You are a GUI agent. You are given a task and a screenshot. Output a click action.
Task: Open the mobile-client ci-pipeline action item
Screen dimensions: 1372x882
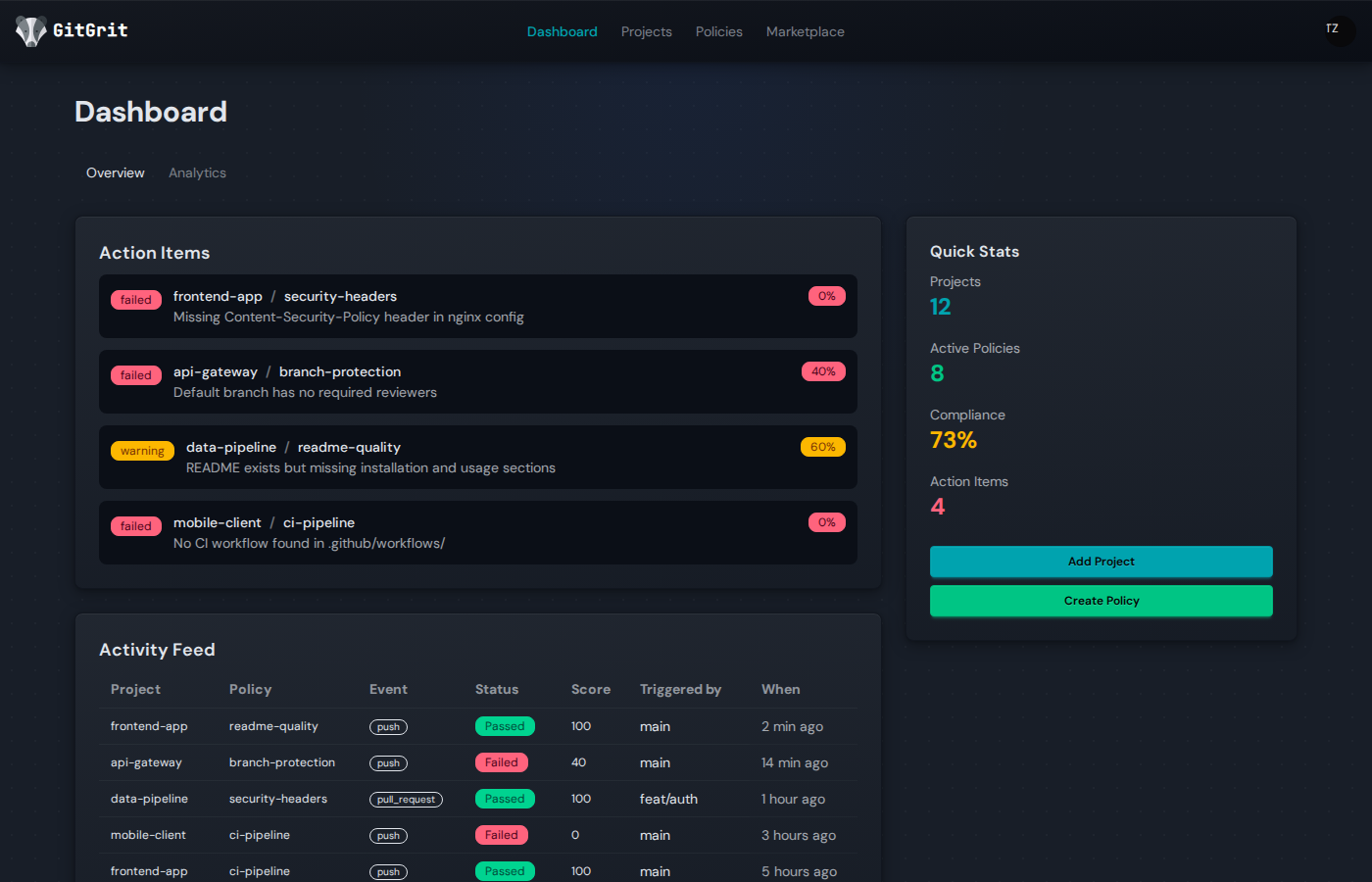pos(478,532)
